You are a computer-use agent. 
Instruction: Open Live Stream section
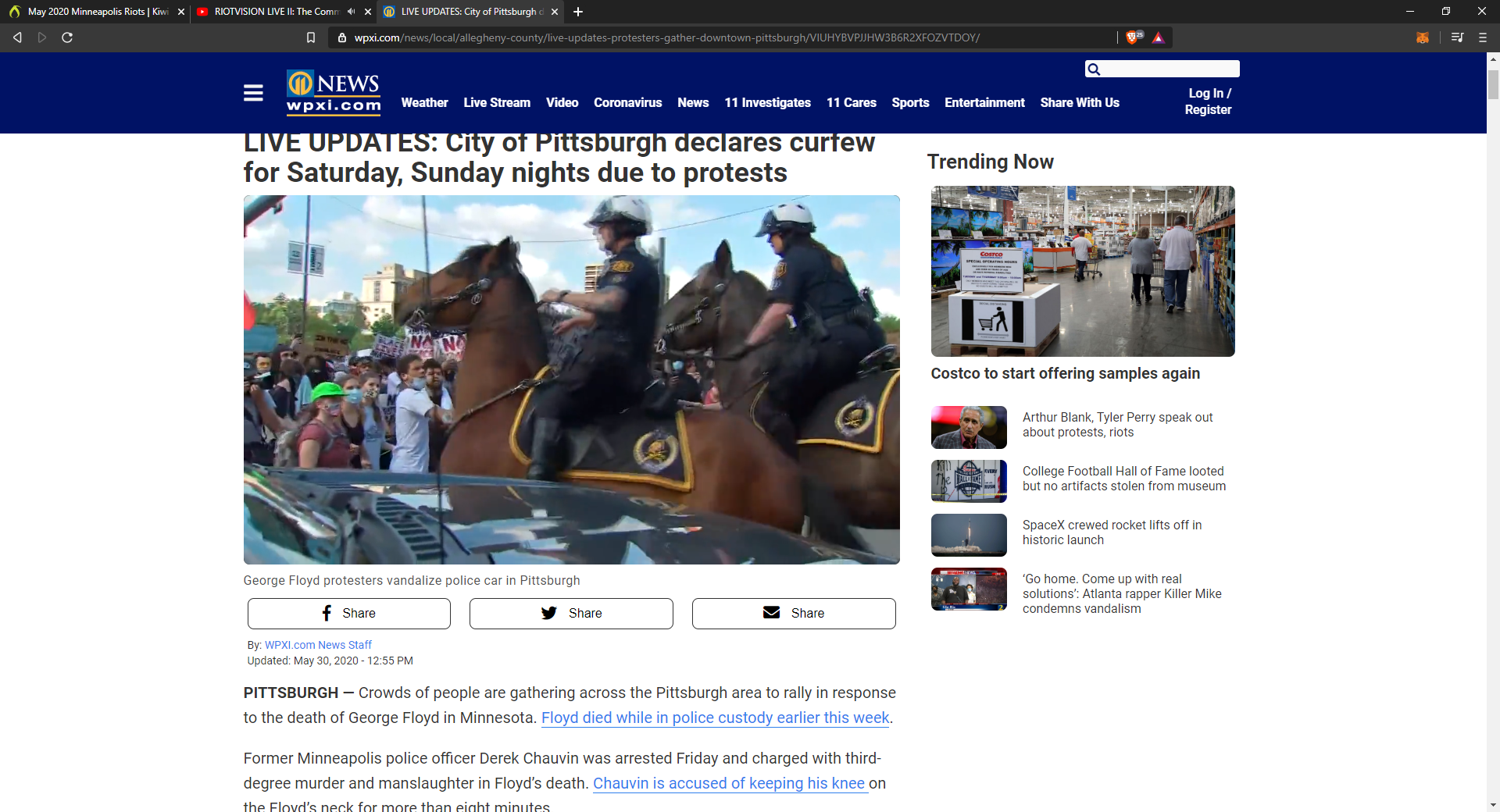tap(497, 102)
